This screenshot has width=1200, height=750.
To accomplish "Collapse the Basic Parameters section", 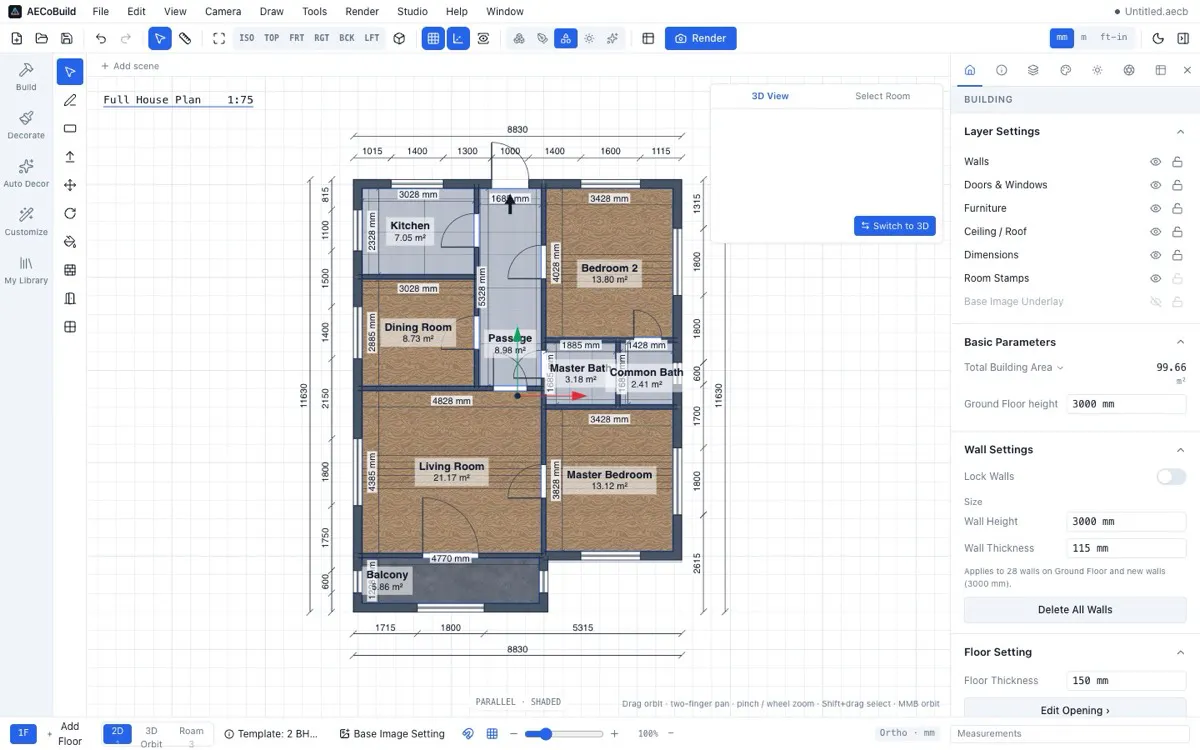I will [x=1180, y=342].
